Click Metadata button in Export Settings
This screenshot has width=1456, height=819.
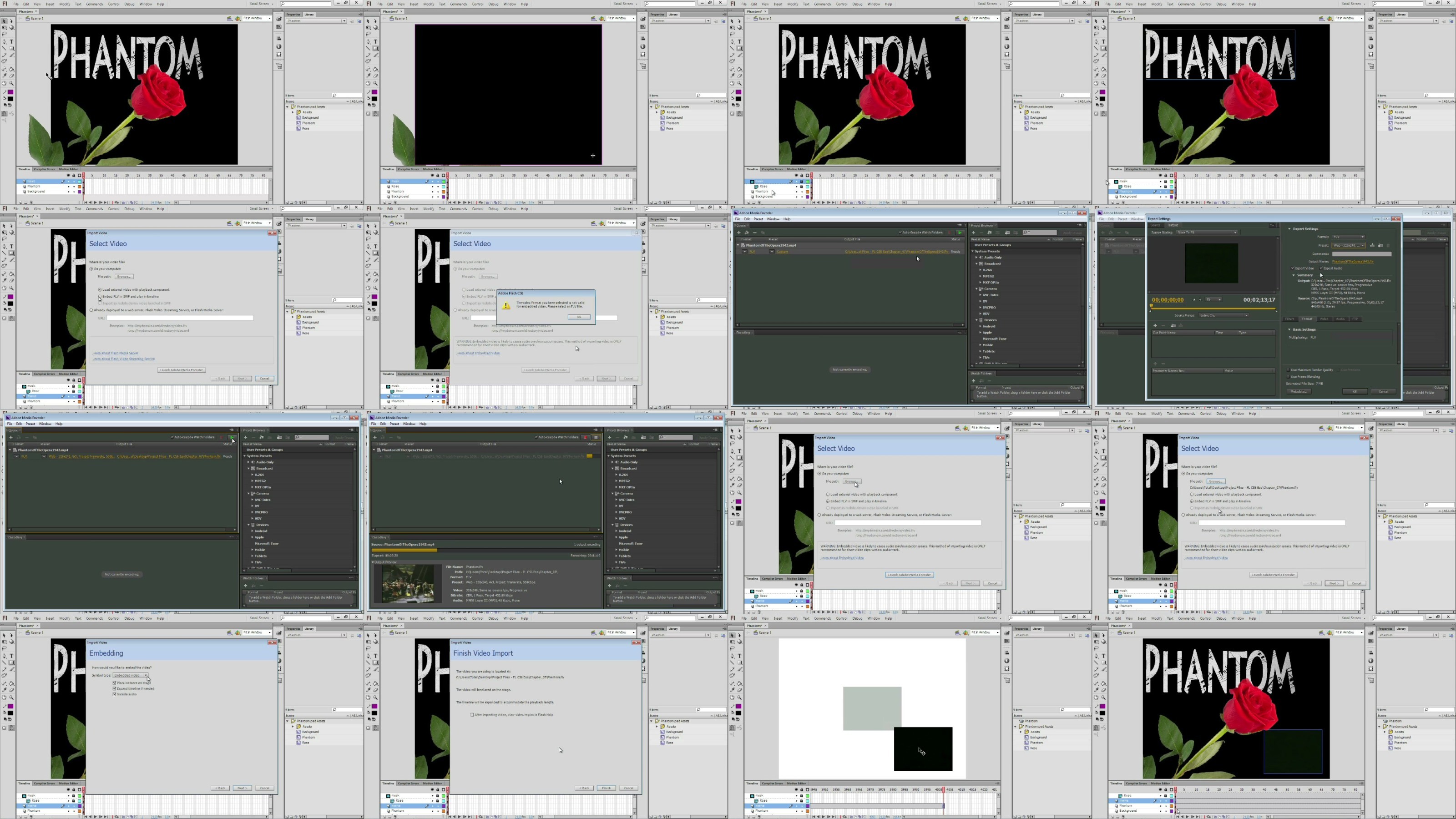(1299, 392)
